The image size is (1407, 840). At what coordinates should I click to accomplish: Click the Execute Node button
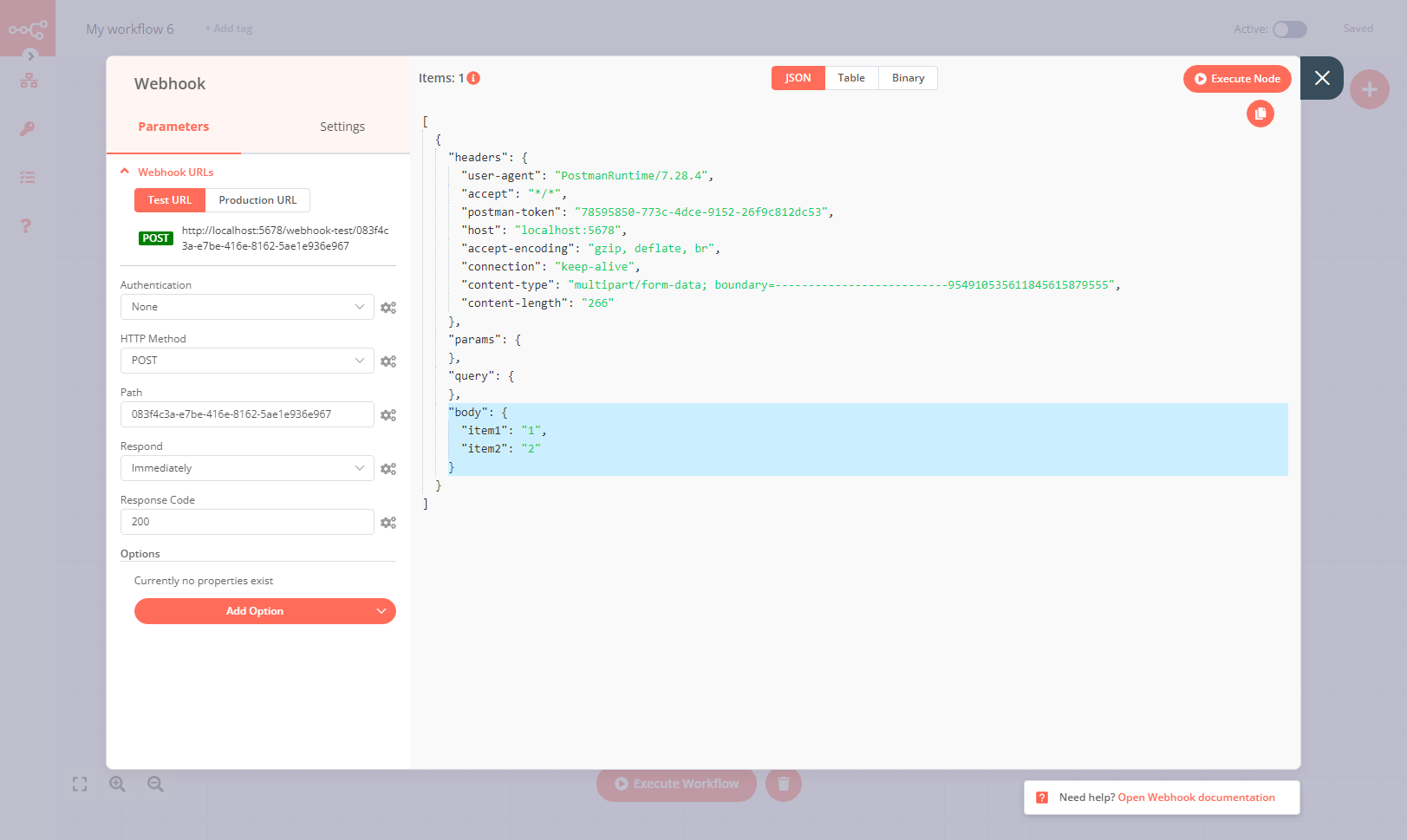(x=1237, y=79)
